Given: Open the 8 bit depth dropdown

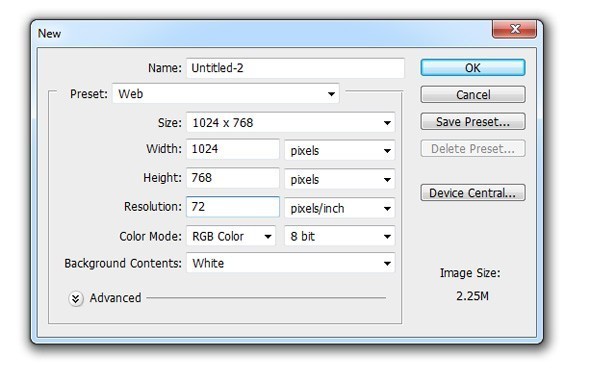Looking at the screenshot, I should click(x=340, y=236).
